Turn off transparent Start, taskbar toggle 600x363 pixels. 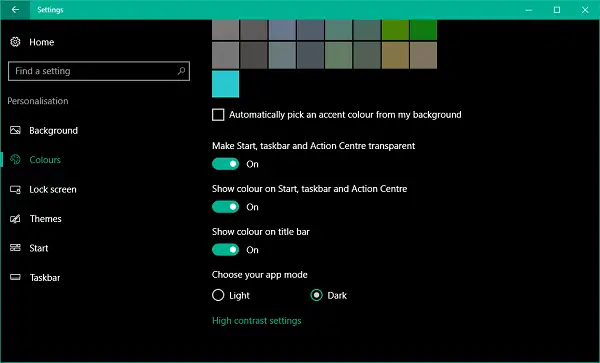225,164
